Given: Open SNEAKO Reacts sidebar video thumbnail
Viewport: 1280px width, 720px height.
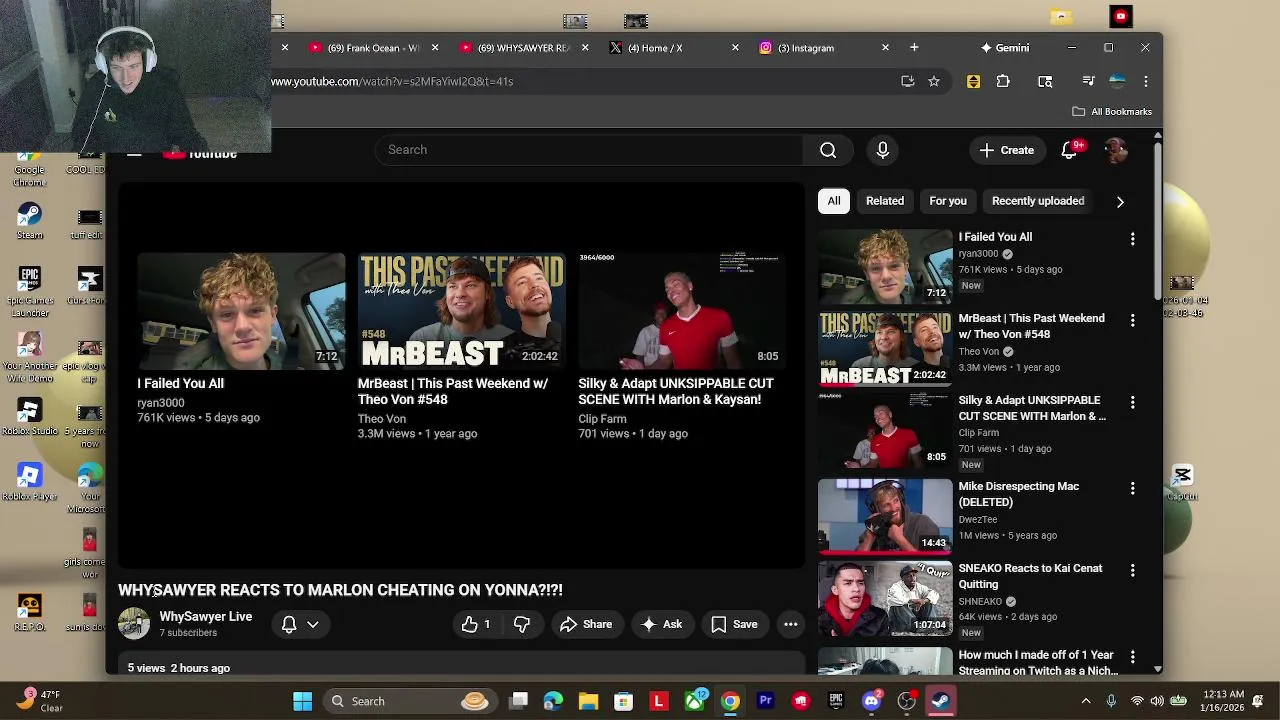Looking at the screenshot, I should pos(885,598).
